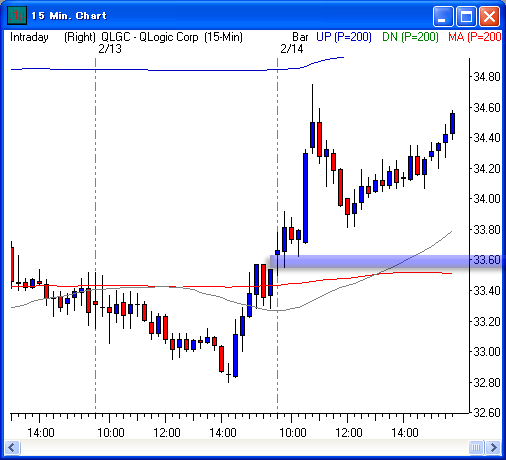Click the MA (P=200) indicator label
Viewport: 506px width, 460px height.
pyautogui.click(x=475, y=37)
